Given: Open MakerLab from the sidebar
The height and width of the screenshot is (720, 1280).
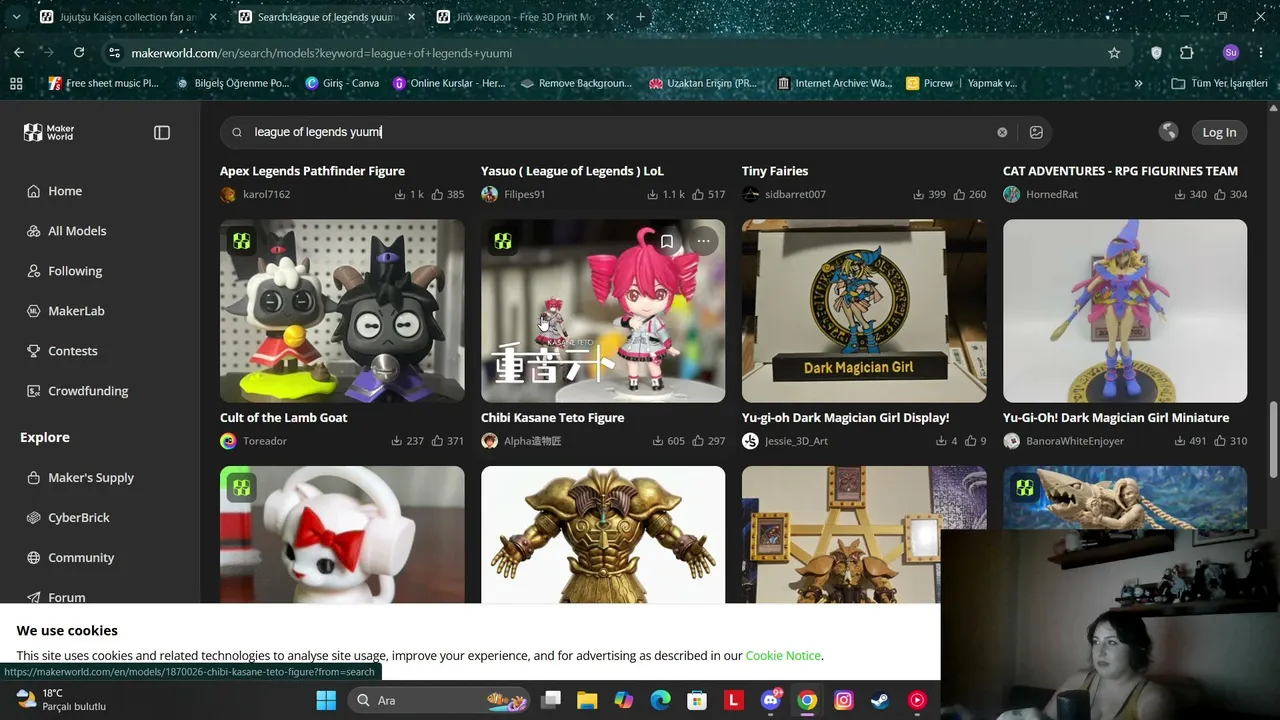Looking at the screenshot, I should click(76, 311).
